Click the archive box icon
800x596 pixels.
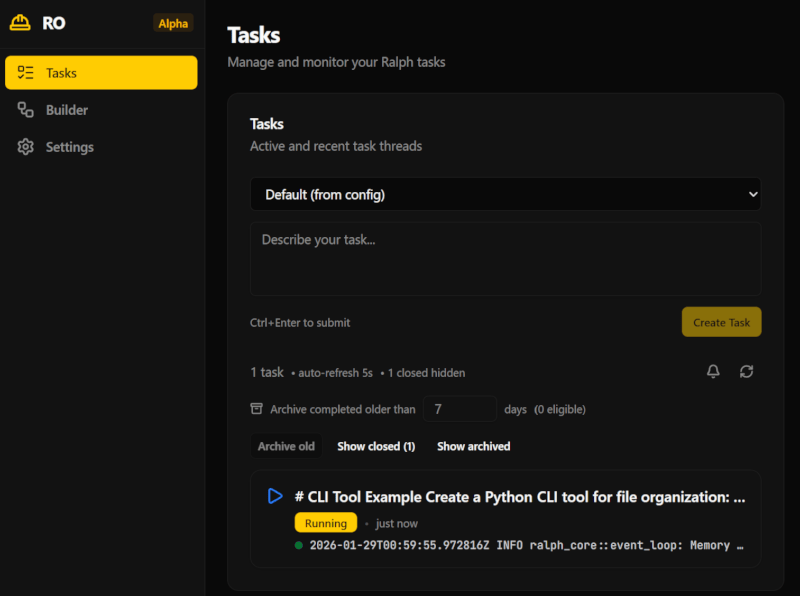[257, 409]
